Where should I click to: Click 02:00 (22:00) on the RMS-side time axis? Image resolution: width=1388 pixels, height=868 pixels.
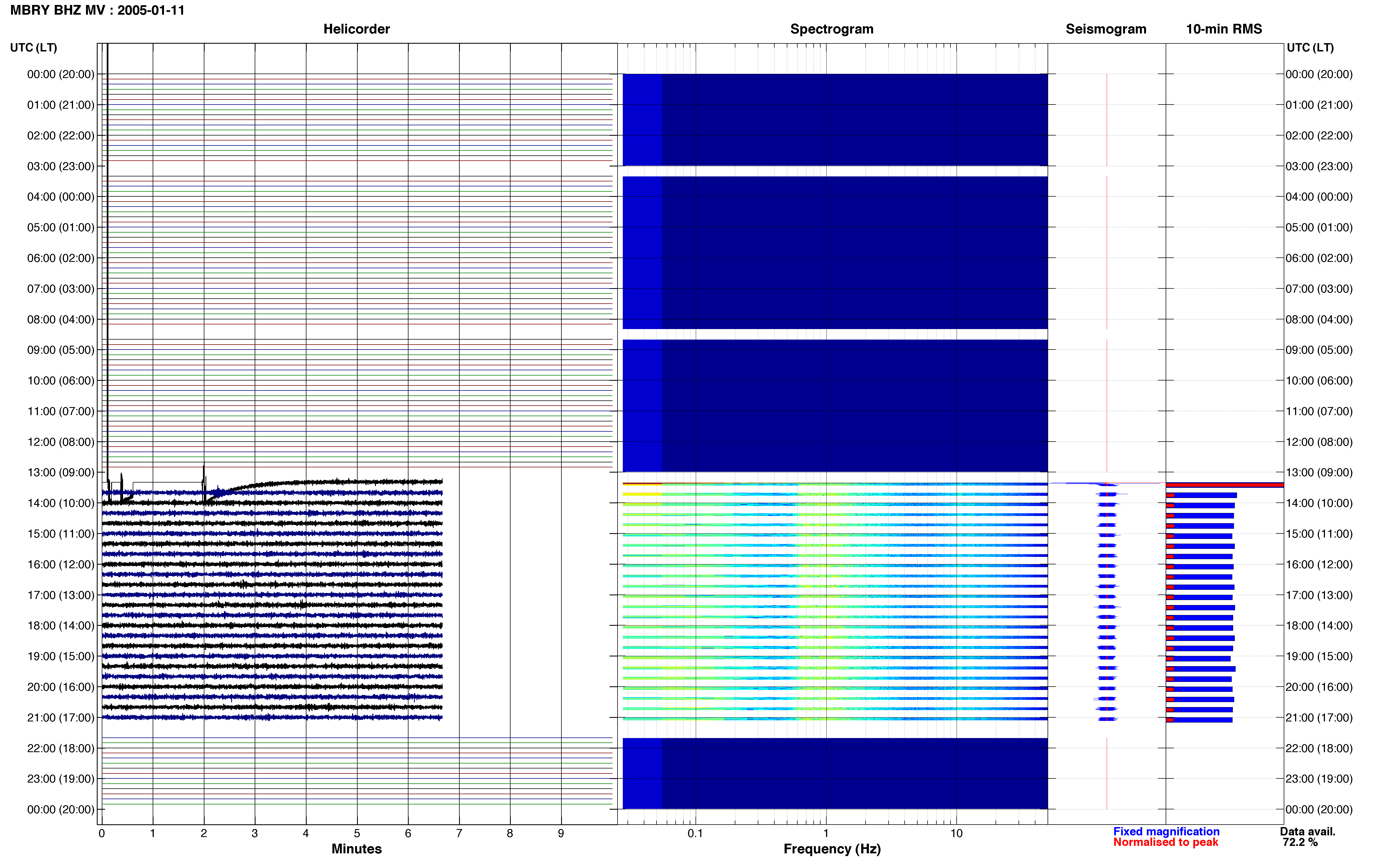point(1319,136)
